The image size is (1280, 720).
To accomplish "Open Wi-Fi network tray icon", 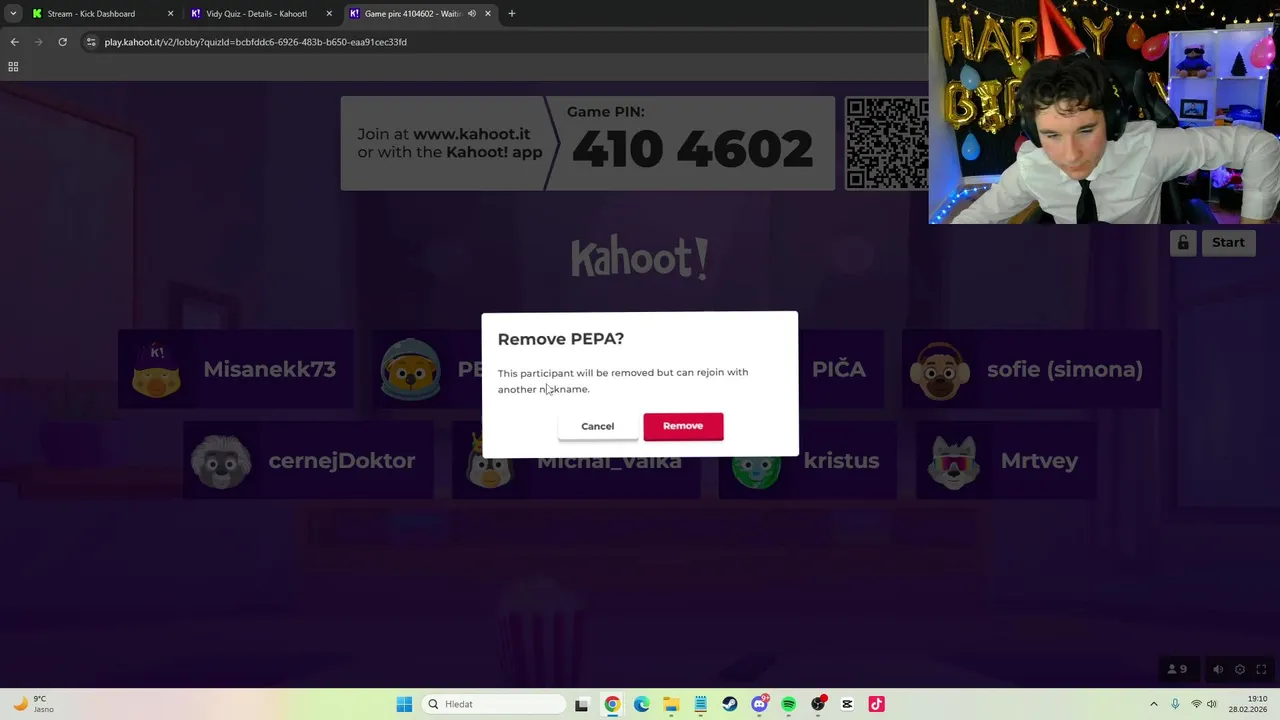I will pyautogui.click(x=1196, y=704).
